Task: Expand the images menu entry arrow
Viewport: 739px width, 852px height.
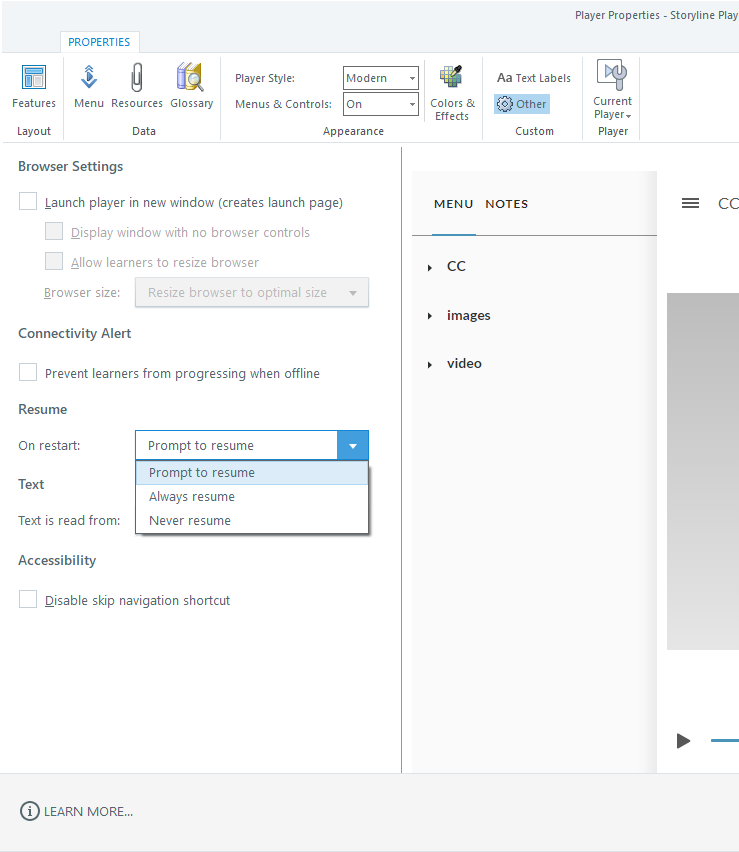Action: pyautogui.click(x=430, y=316)
